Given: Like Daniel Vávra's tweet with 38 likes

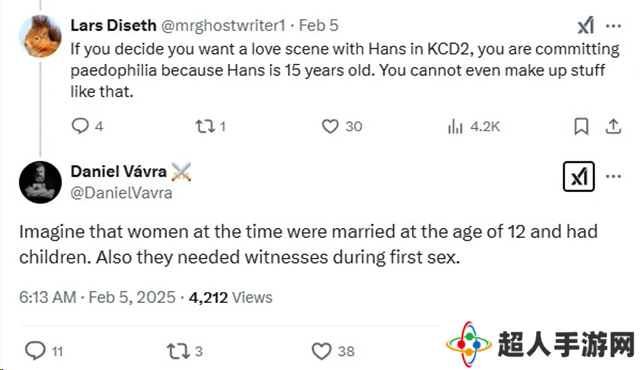Looking at the screenshot, I should click(x=322, y=351).
